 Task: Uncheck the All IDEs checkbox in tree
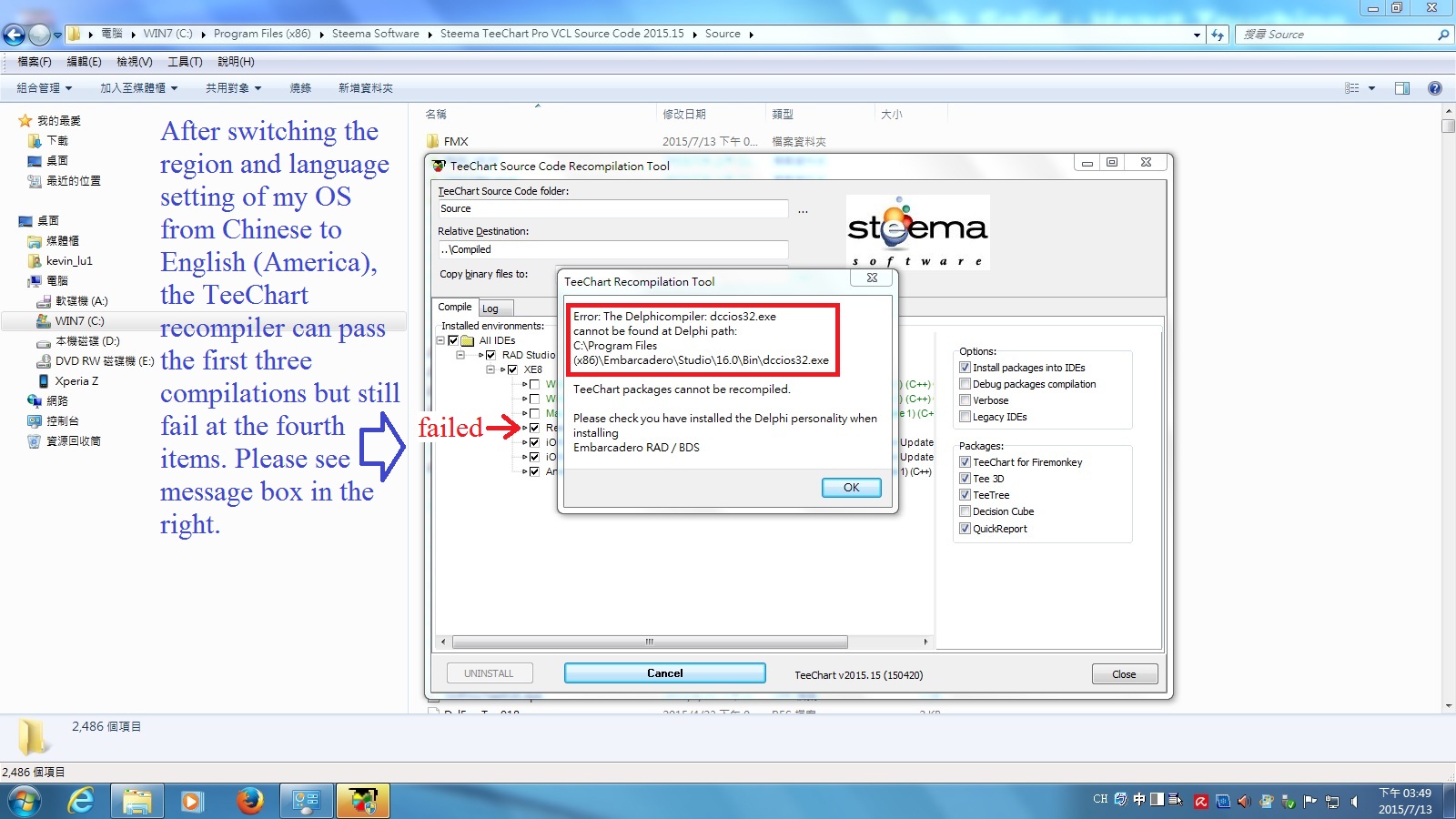452,340
